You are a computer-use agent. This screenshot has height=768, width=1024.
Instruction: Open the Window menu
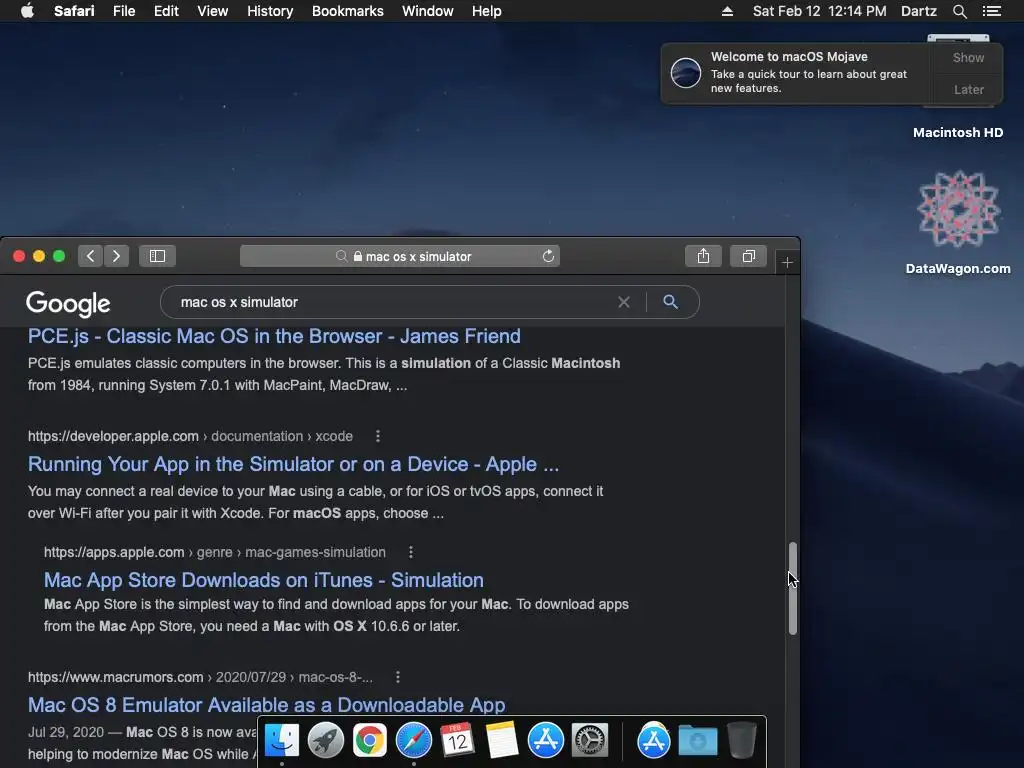[428, 11]
